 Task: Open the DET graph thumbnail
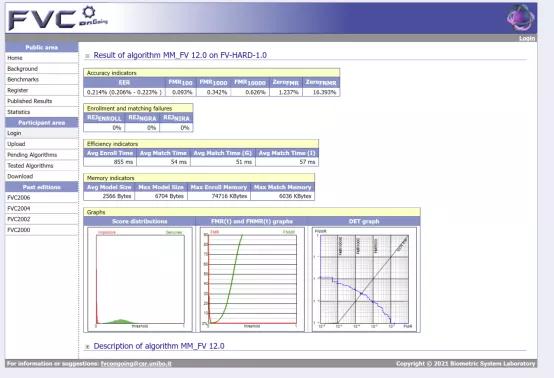coord(364,279)
